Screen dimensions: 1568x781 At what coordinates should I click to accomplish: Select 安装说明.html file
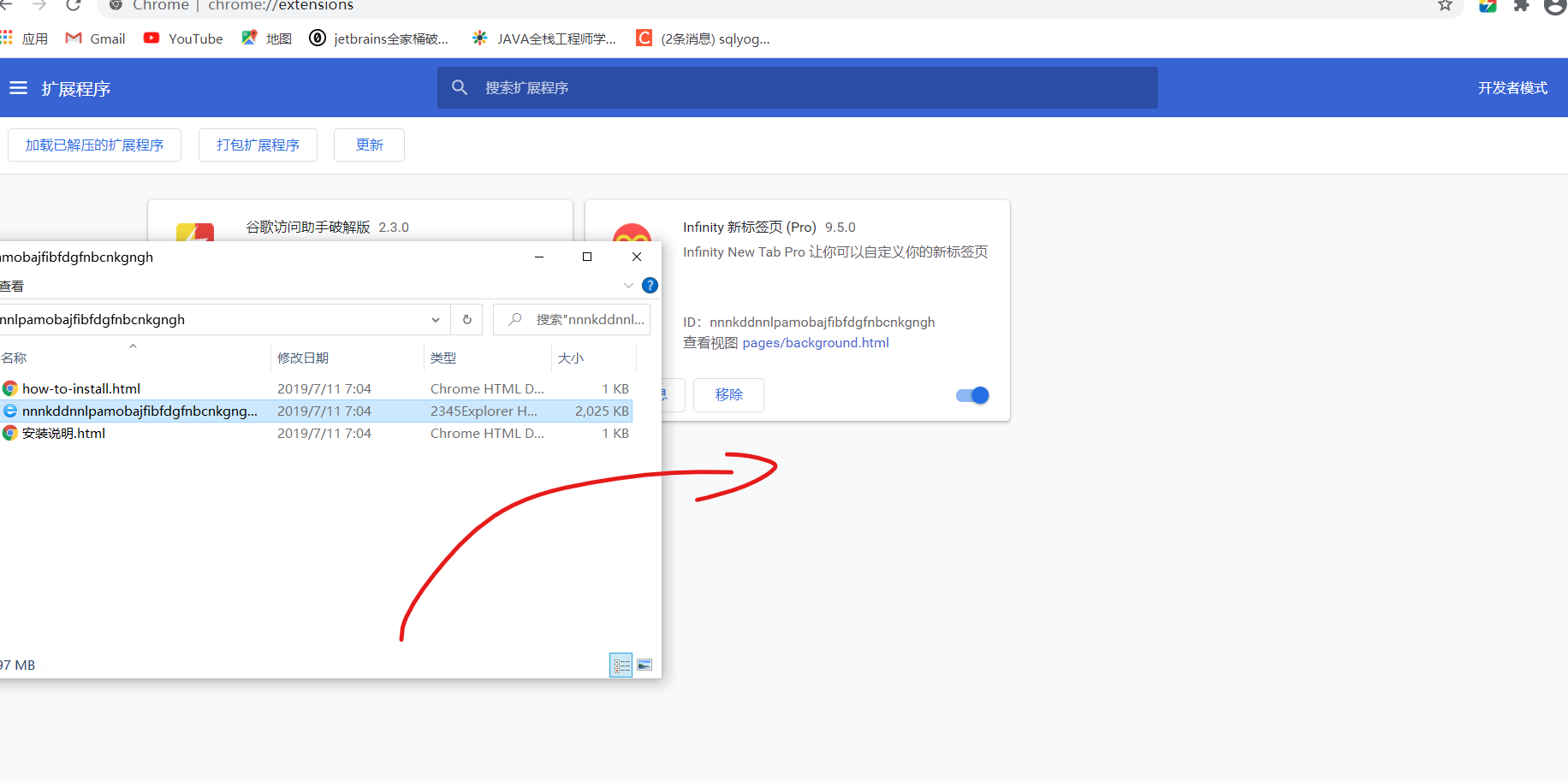[x=63, y=433]
